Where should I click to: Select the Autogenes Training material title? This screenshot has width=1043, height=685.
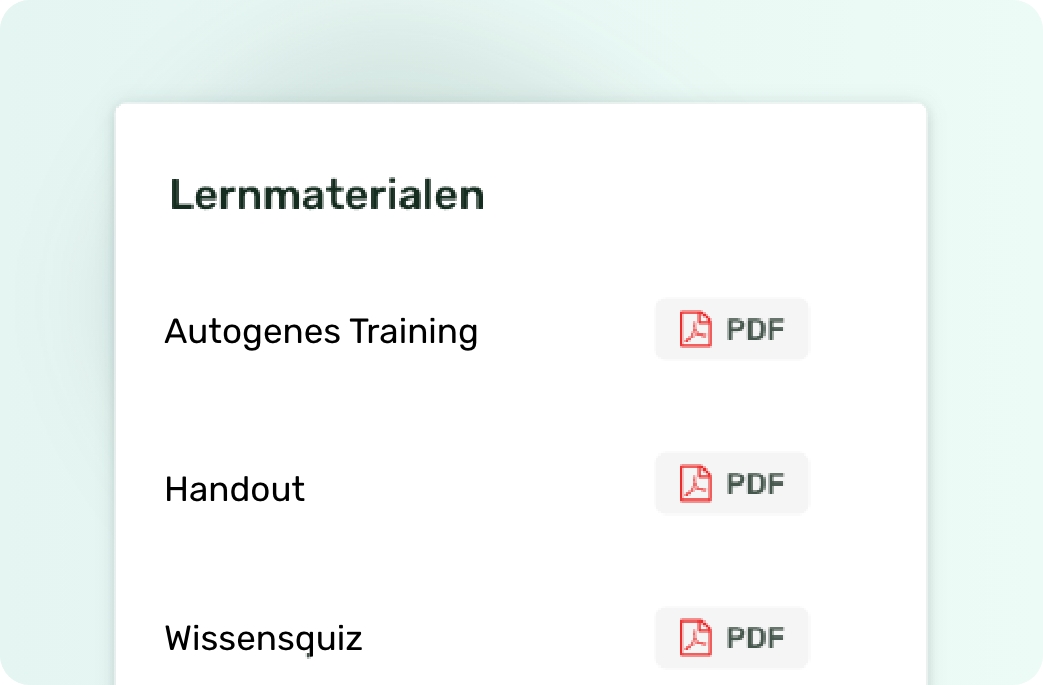320,331
